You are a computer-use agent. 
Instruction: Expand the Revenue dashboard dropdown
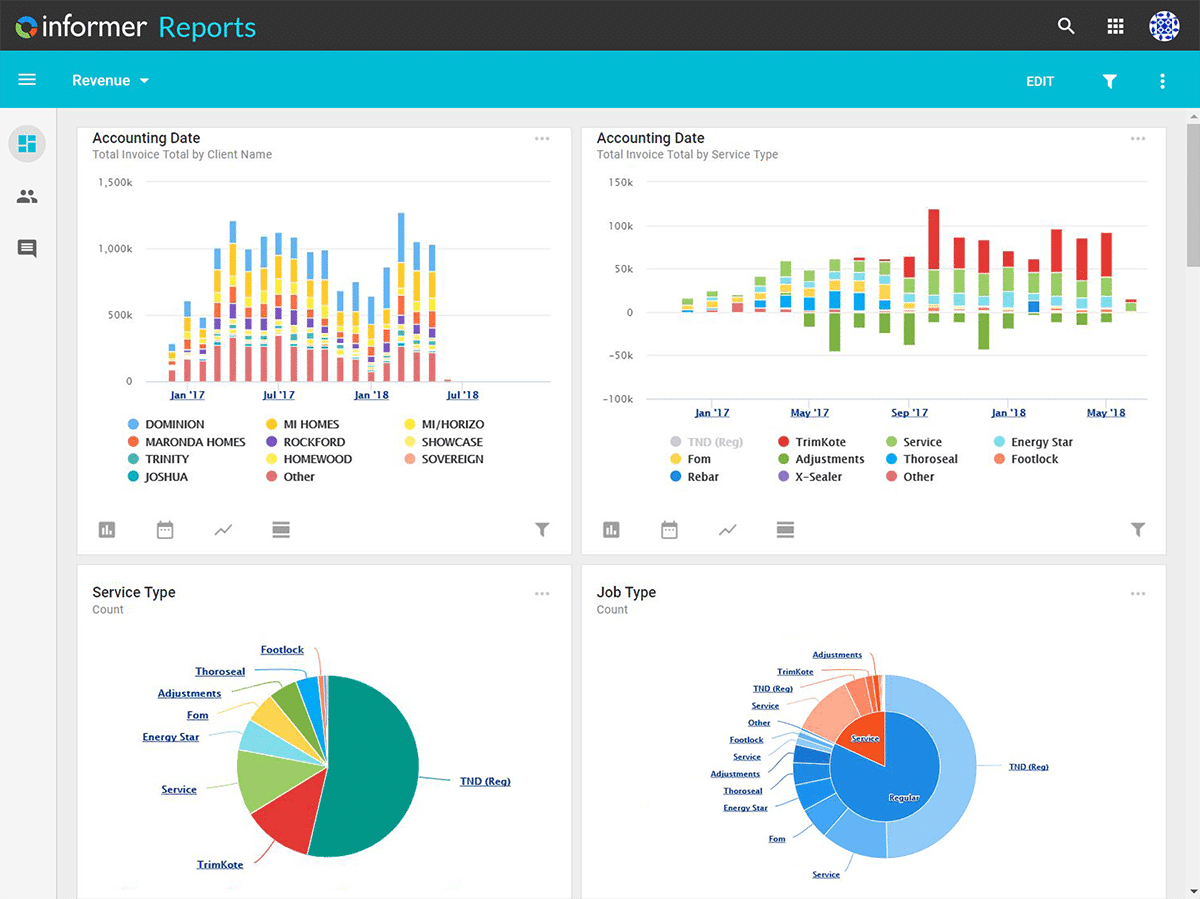(111, 80)
